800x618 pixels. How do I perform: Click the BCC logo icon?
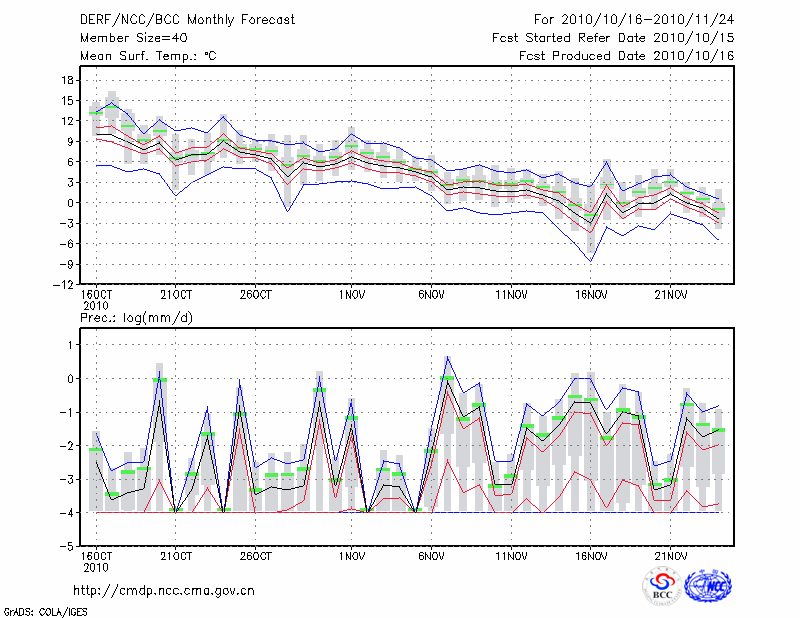661,585
